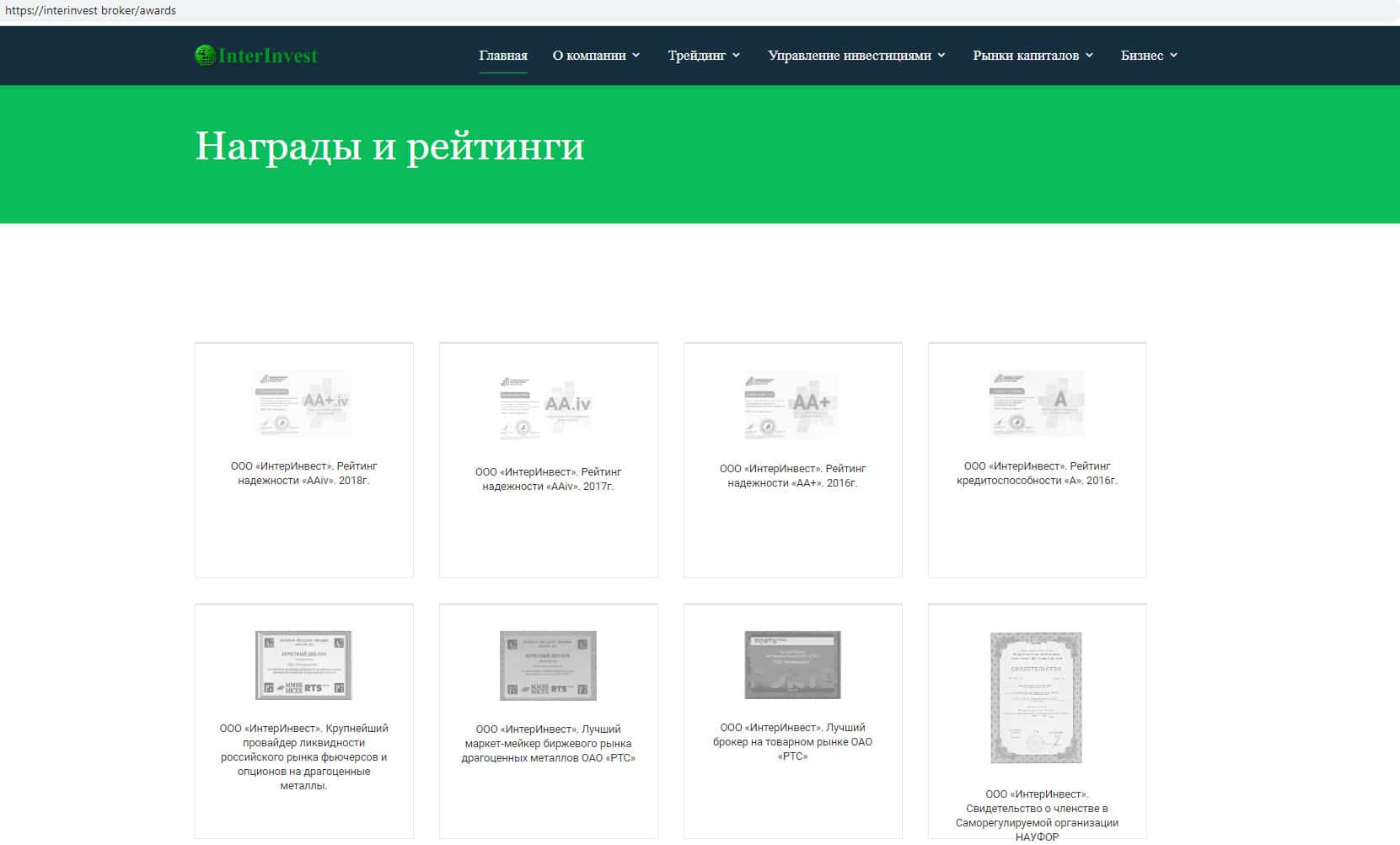
Task: Open the AA.iv 2017 rating certificate image
Action: pyautogui.click(x=548, y=406)
